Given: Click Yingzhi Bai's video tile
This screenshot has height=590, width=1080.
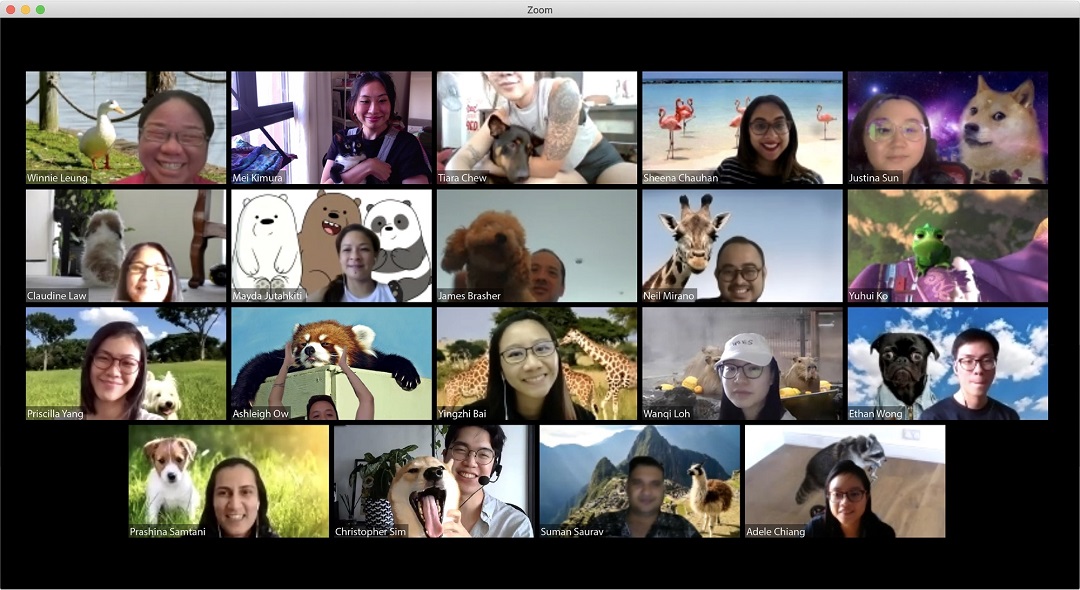Looking at the screenshot, I should [537, 364].
